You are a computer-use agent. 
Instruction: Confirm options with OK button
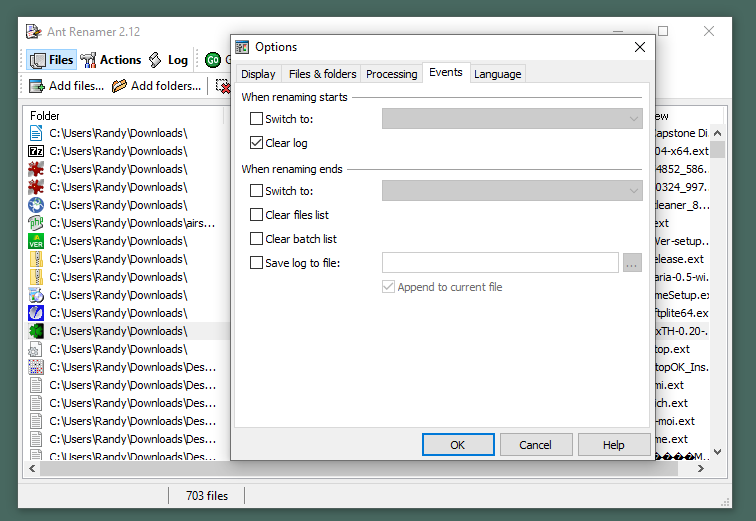click(458, 444)
